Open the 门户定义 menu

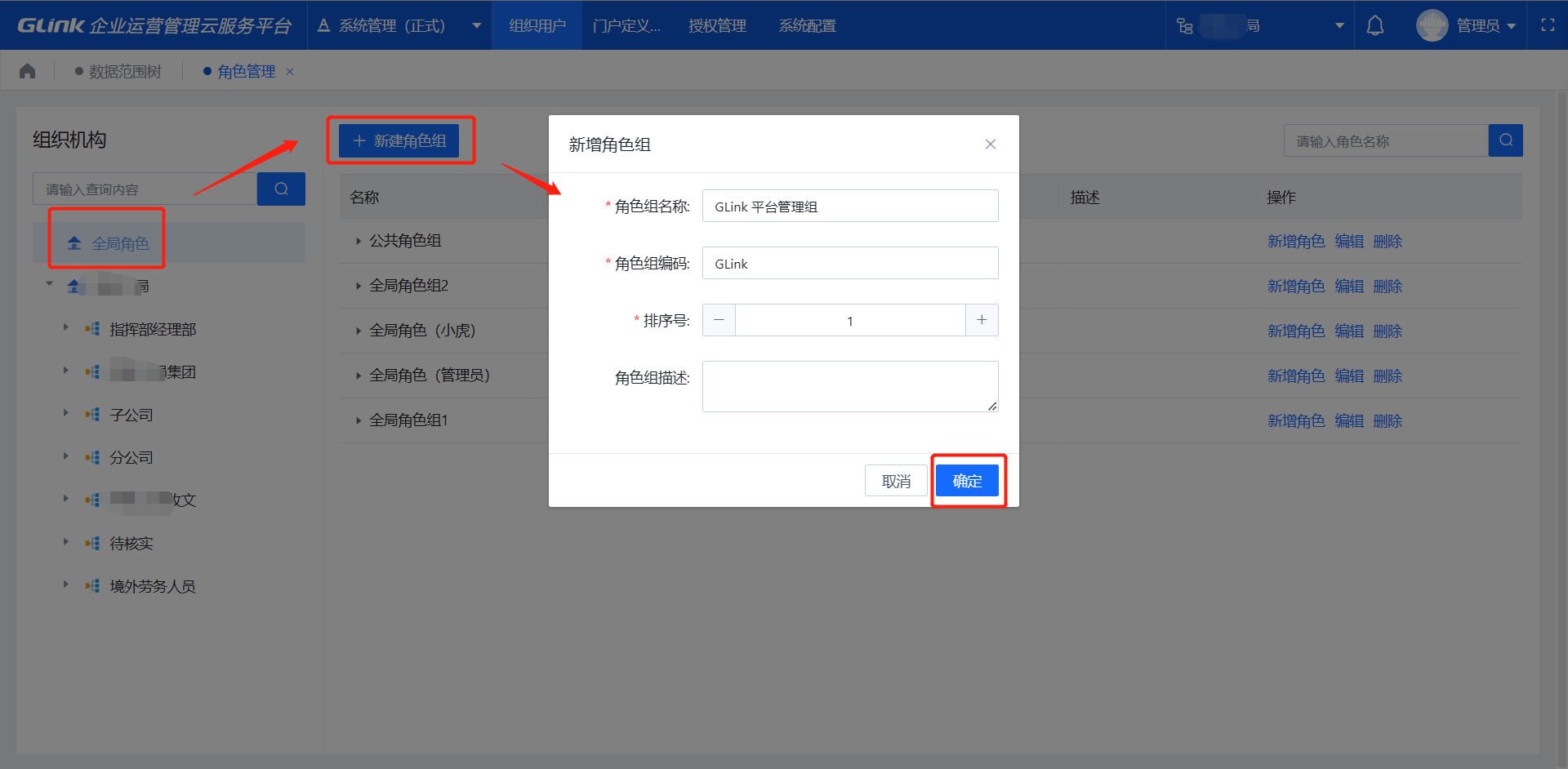point(627,25)
